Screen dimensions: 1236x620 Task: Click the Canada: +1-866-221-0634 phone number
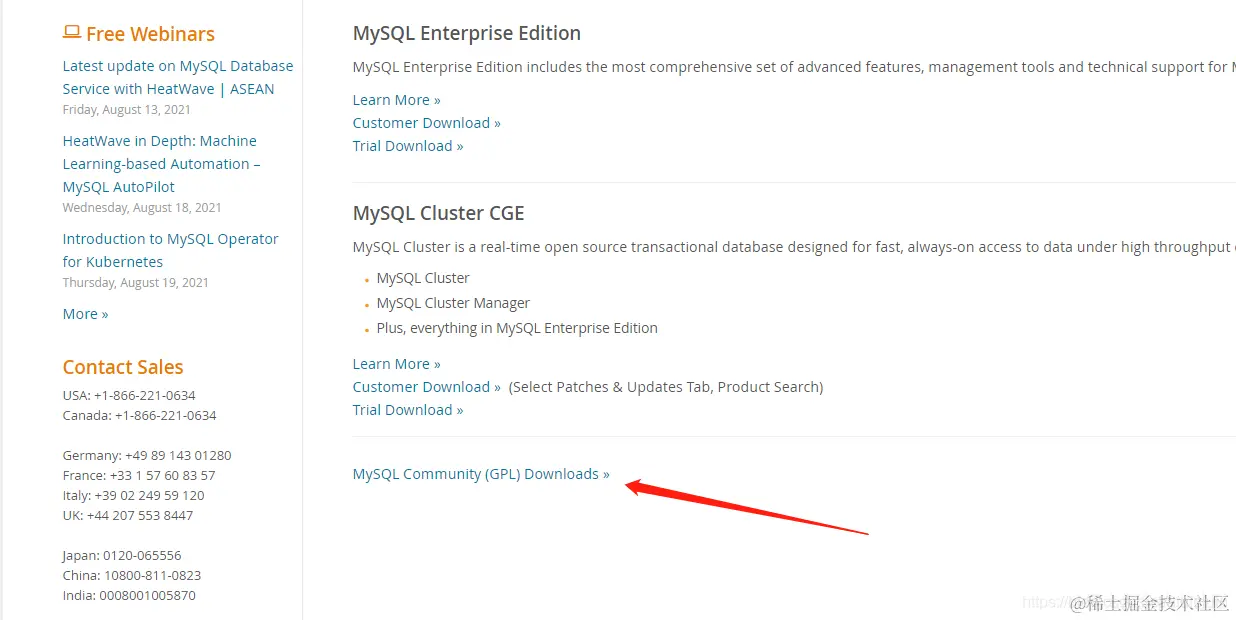pos(139,415)
